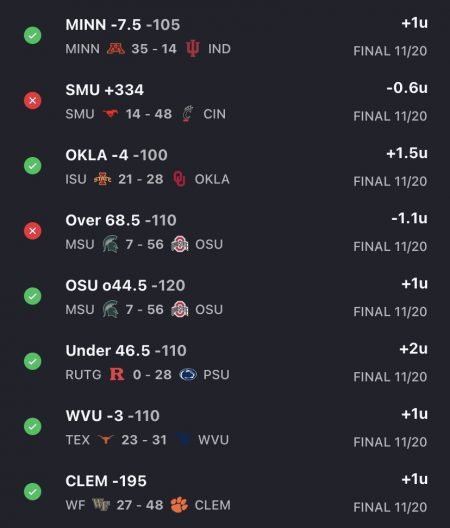Open the WVU -3 -110 bet

pyautogui.click(x=225, y=427)
